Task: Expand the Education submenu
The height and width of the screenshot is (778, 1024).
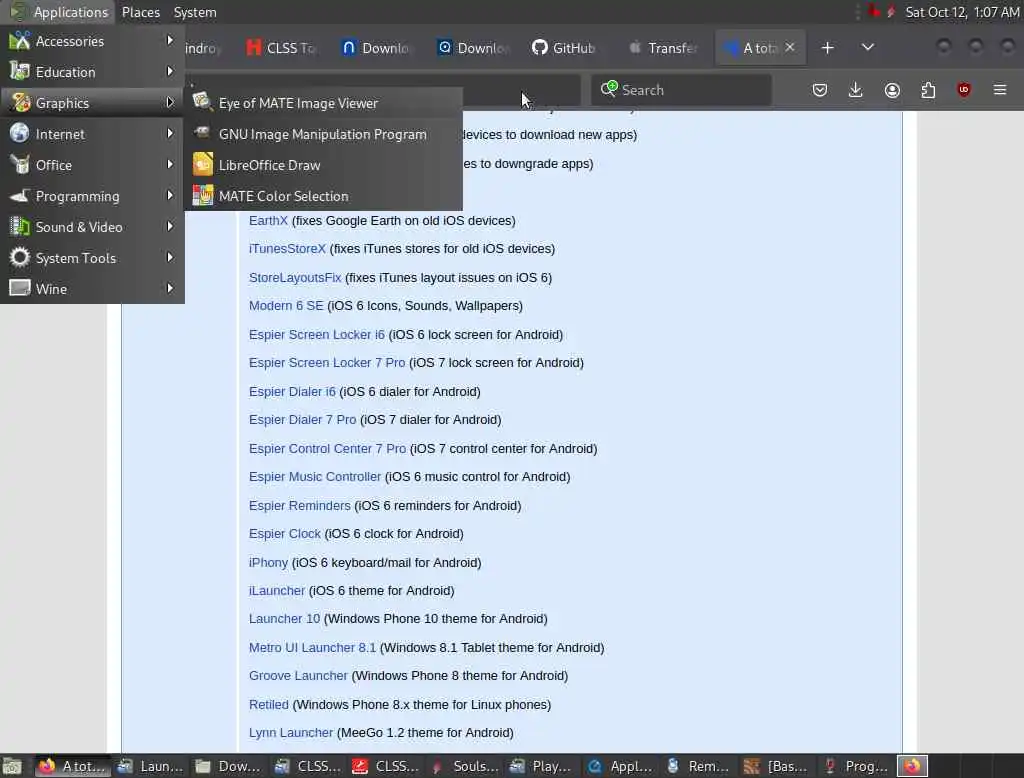Action: pyautogui.click(x=92, y=72)
